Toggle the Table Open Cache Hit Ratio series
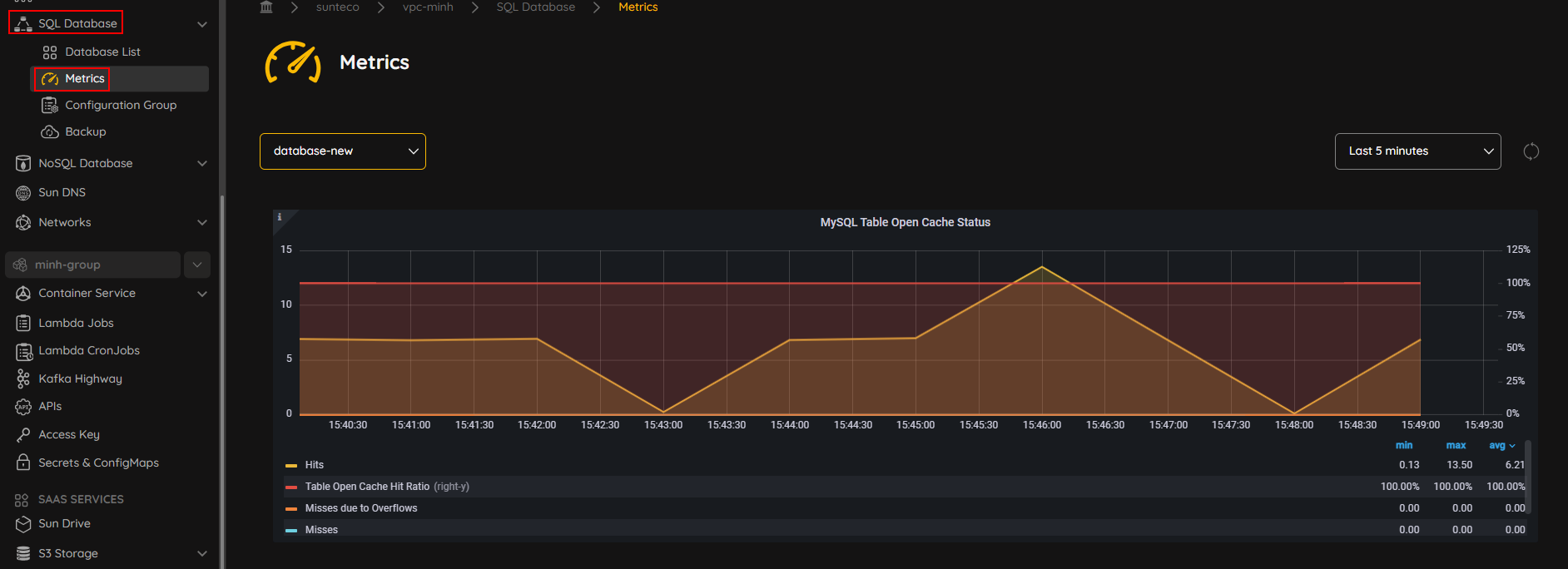This screenshot has height=569, width=1568. pos(367,487)
